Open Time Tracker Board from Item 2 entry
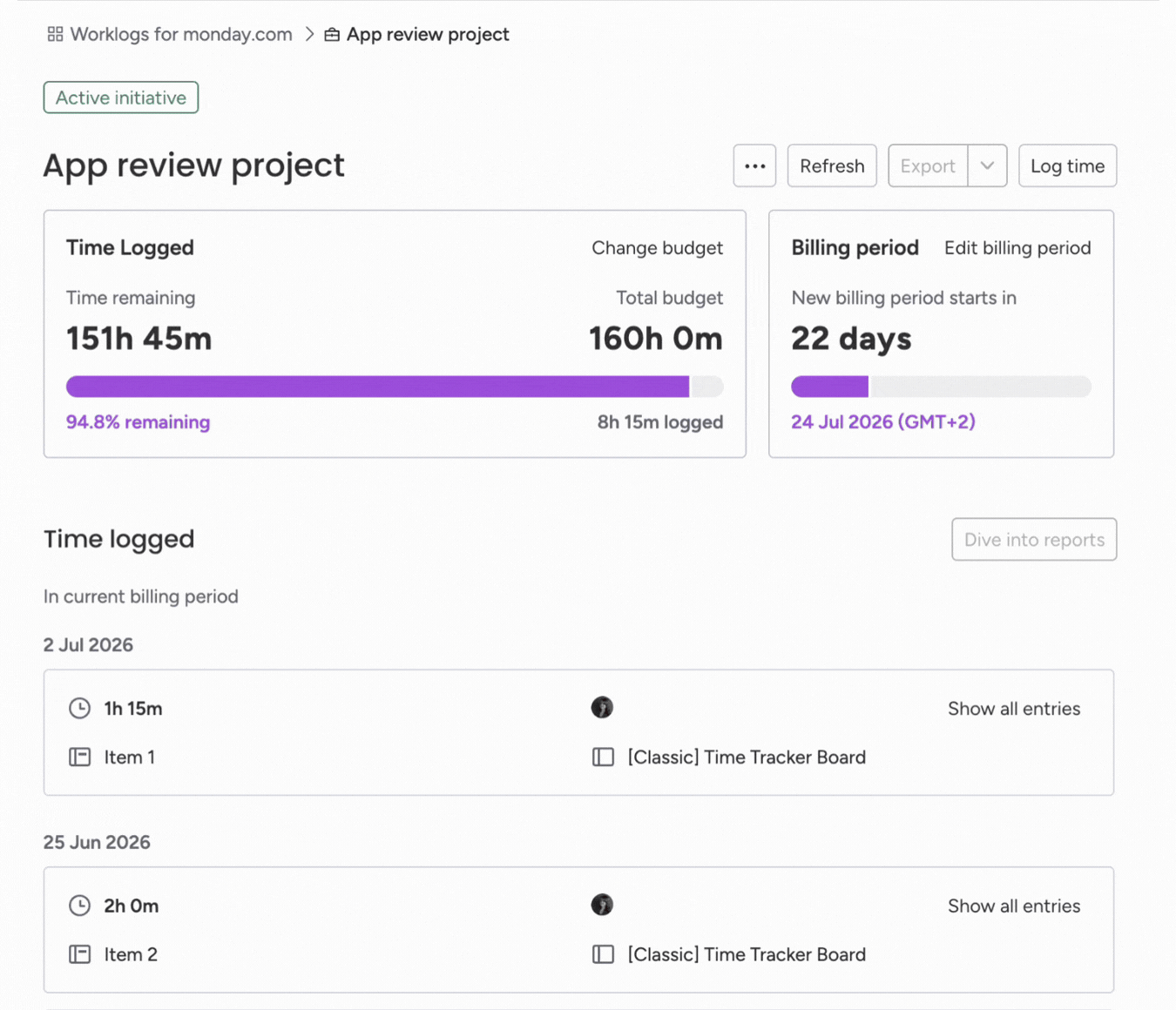1176x1010 pixels. click(747, 955)
